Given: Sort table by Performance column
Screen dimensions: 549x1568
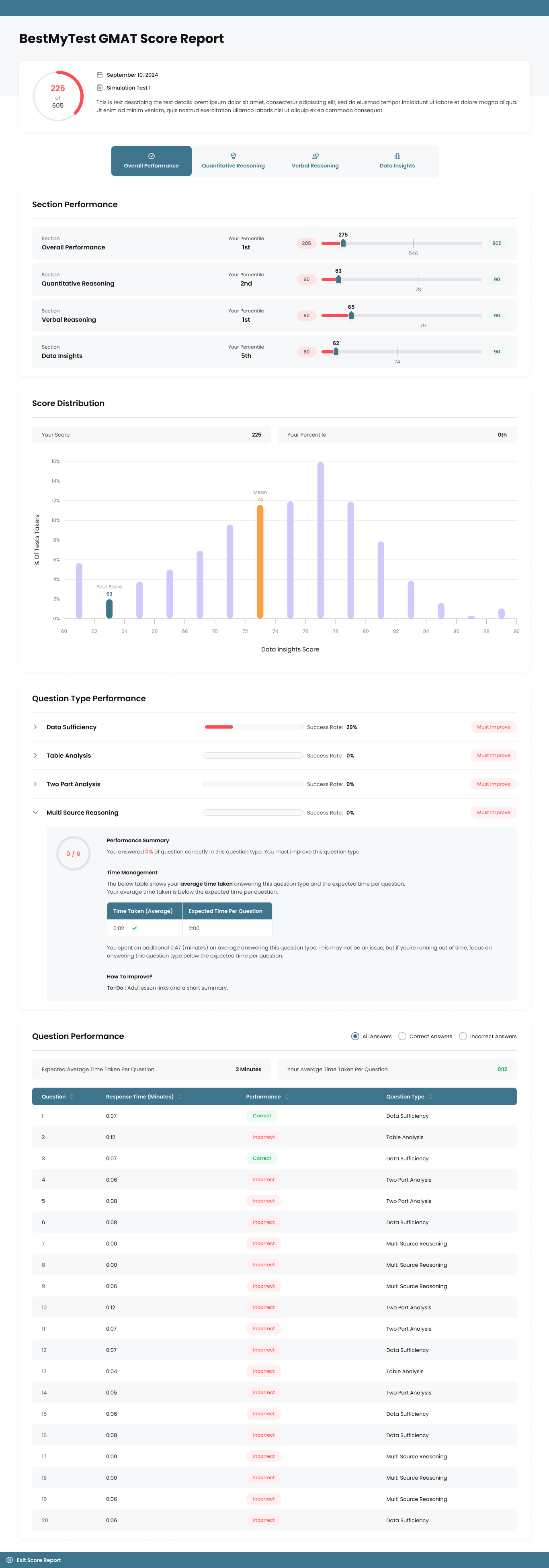Looking at the screenshot, I should point(268,1096).
